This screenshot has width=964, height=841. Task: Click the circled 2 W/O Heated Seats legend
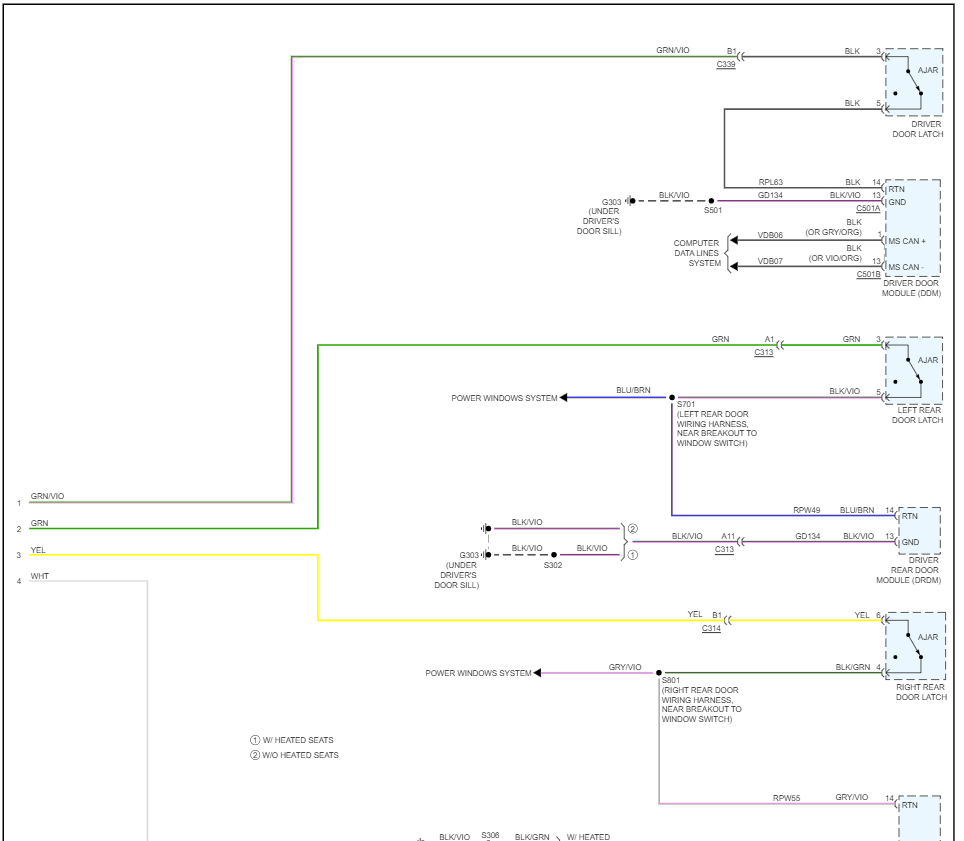pyautogui.click(x=294, y=755)
